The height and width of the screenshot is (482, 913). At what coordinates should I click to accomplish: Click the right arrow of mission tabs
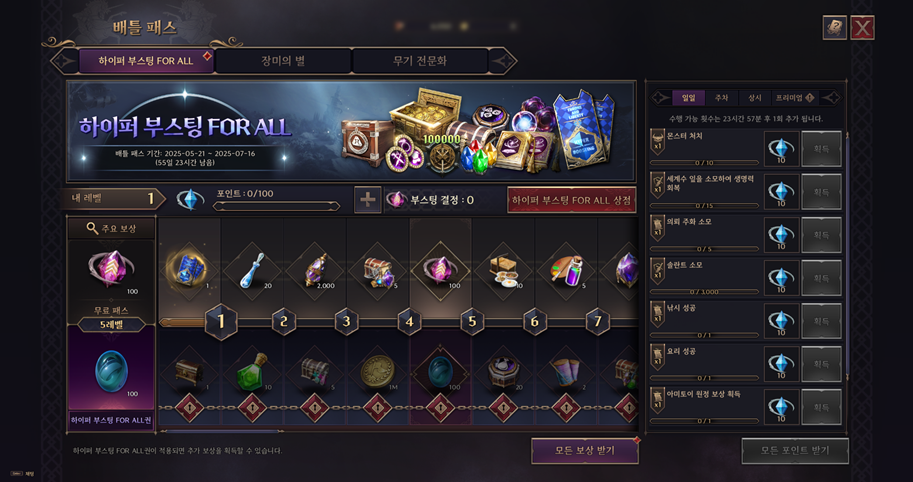pyautogui.click(x=831, y=98)
